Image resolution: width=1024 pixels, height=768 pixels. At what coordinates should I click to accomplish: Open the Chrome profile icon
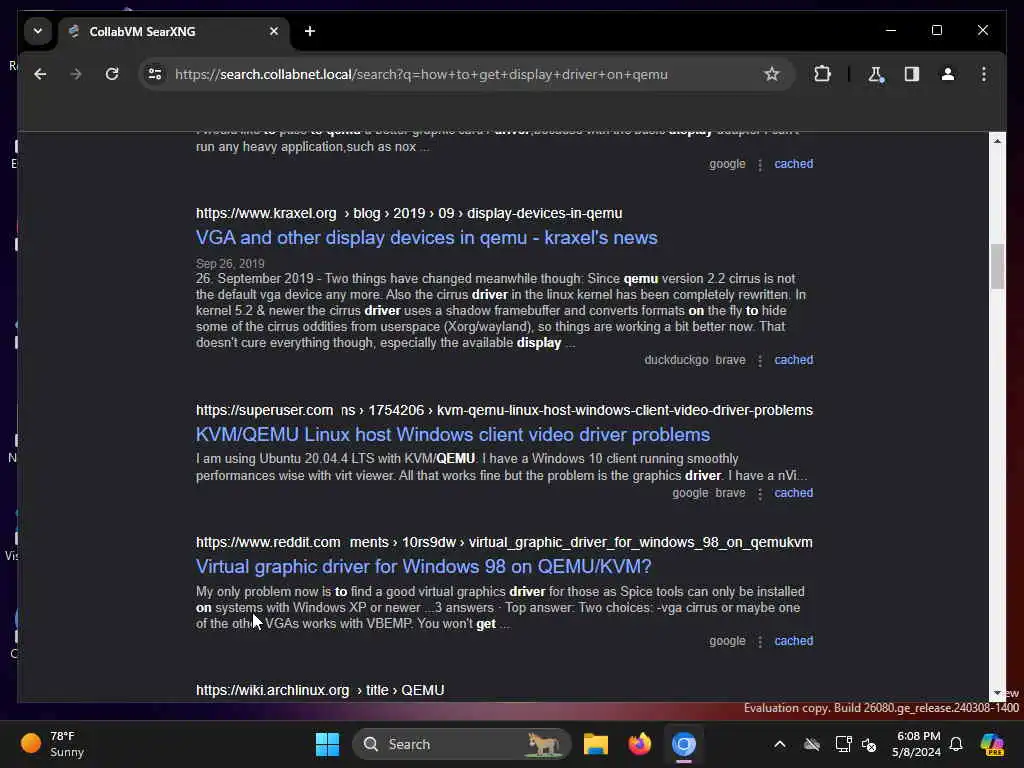point(948,74)
